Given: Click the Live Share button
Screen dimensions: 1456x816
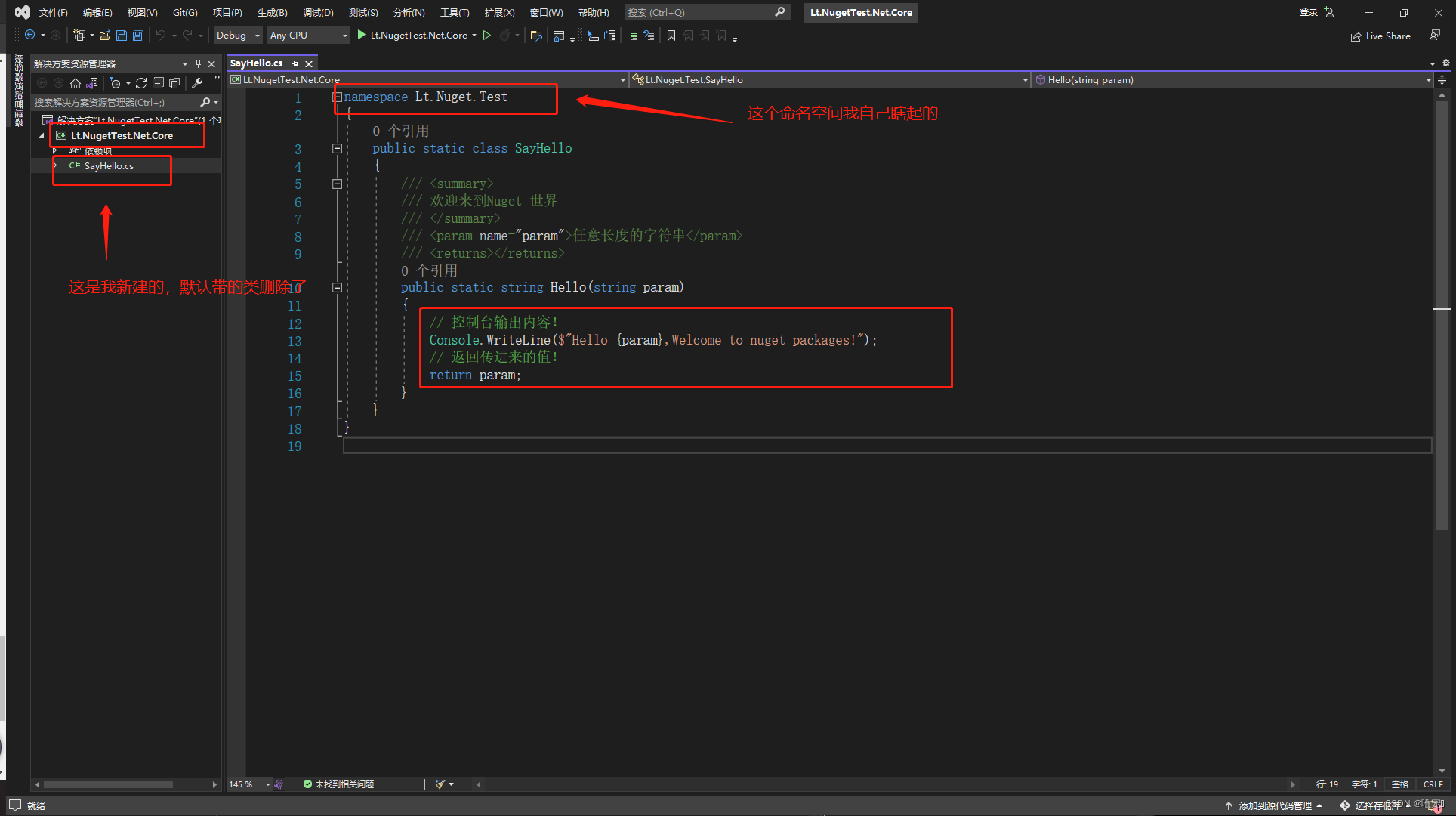Looking at the screenshot, I should pos(1381,36).
